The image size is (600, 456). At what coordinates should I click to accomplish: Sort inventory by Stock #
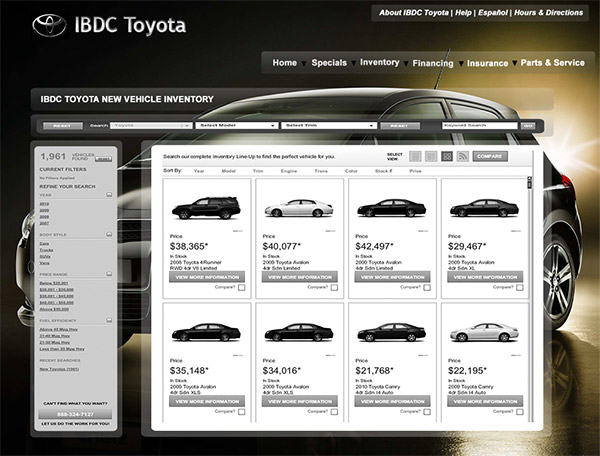coord(383,171)
